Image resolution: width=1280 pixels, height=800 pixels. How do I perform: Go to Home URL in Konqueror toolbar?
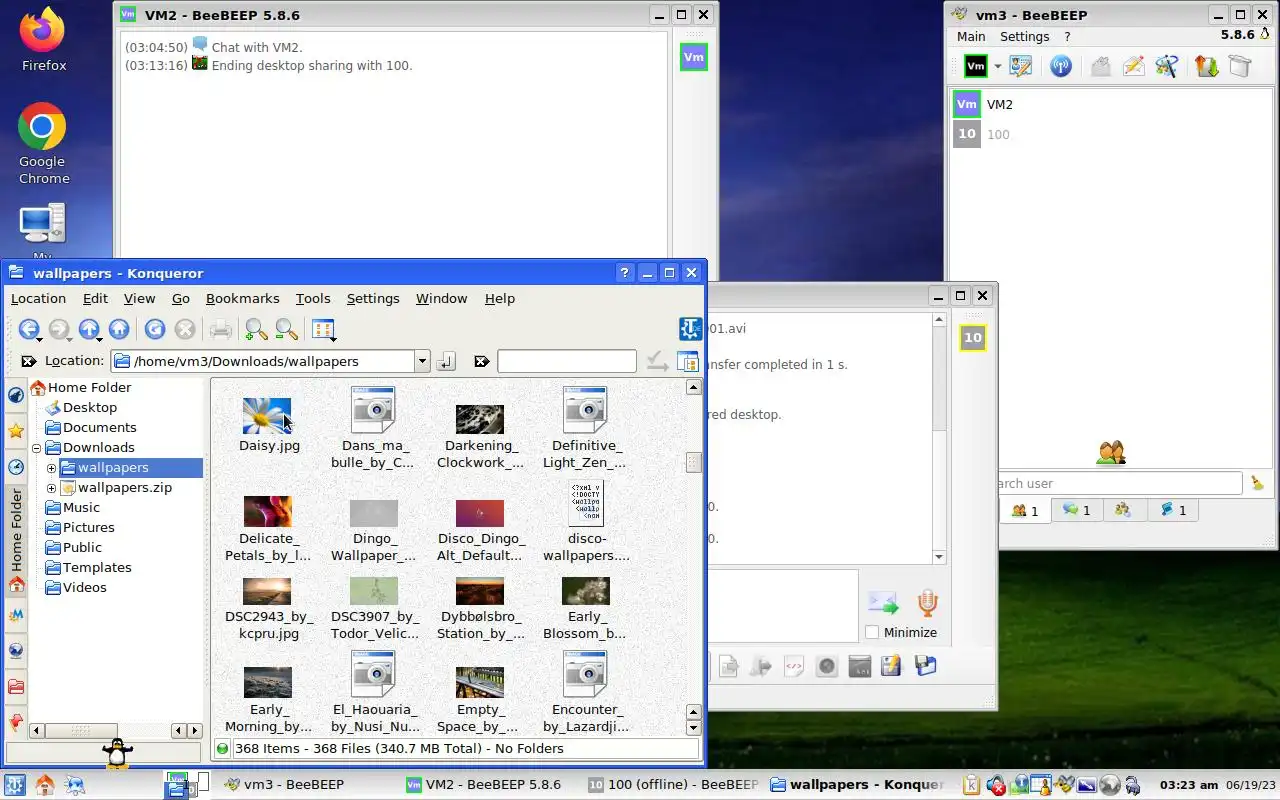pyautogui.click(x=119, y=329)
